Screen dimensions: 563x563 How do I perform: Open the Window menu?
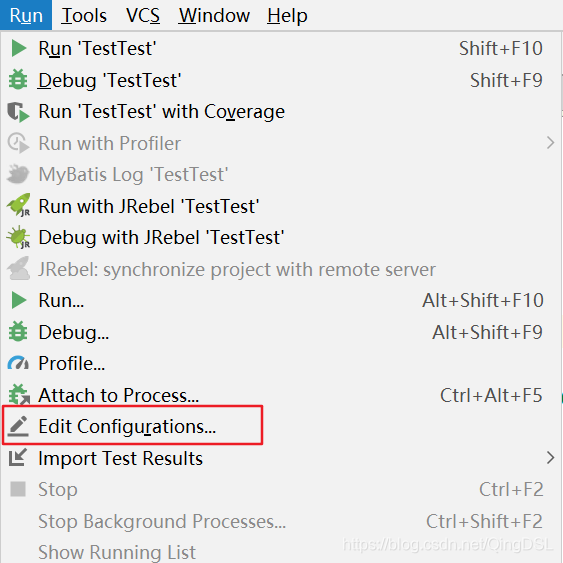(x=214, y=15)
